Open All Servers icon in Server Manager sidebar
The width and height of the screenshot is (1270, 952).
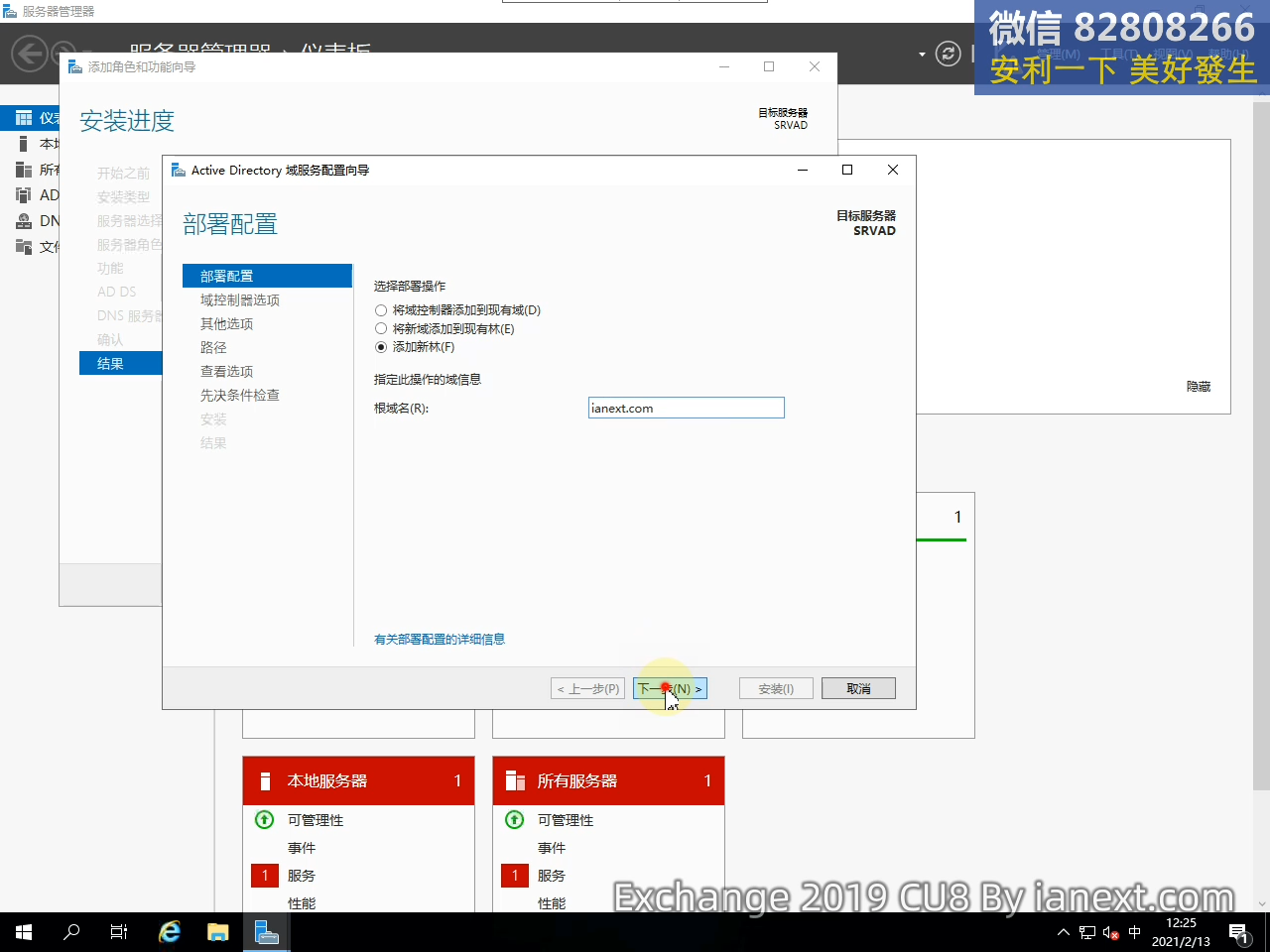[x=23, y=170]
